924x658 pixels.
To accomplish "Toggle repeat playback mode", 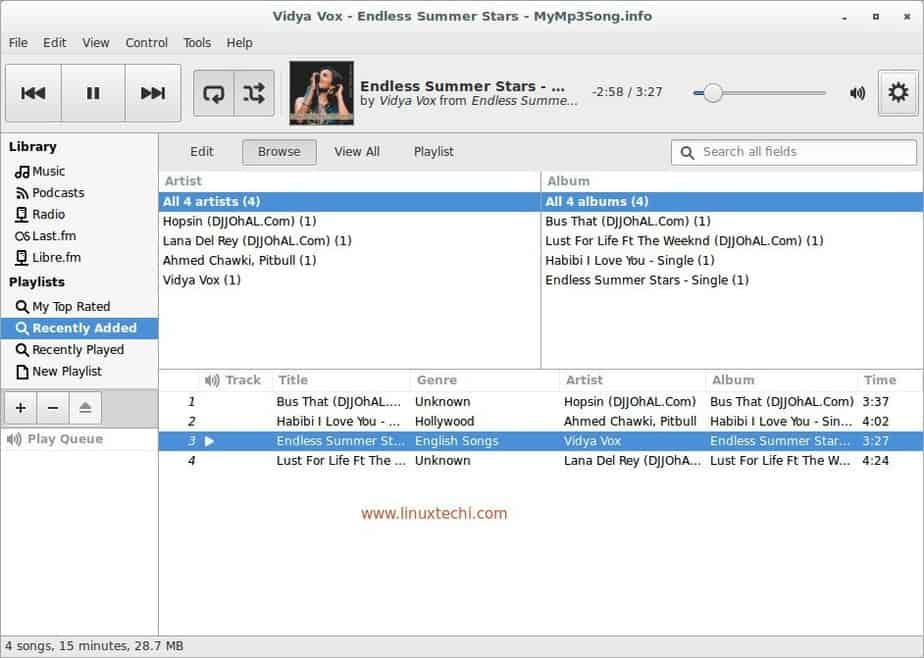I will point(213,92).
